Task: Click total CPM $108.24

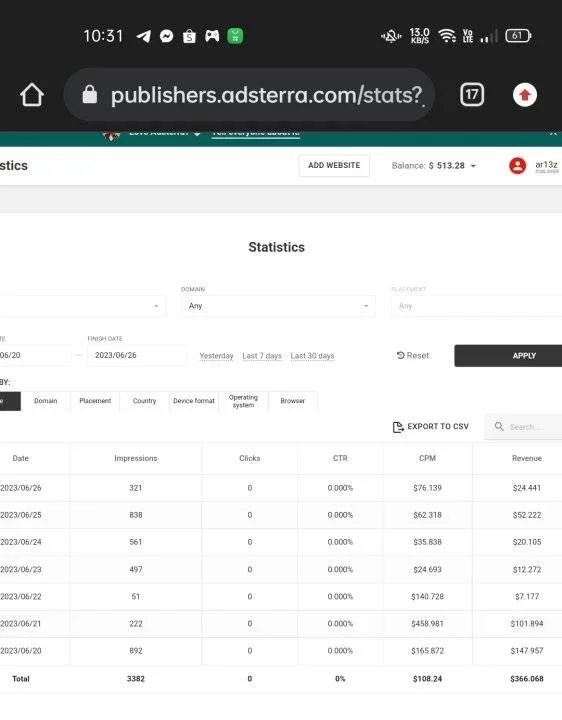Action: coord(427,679)
